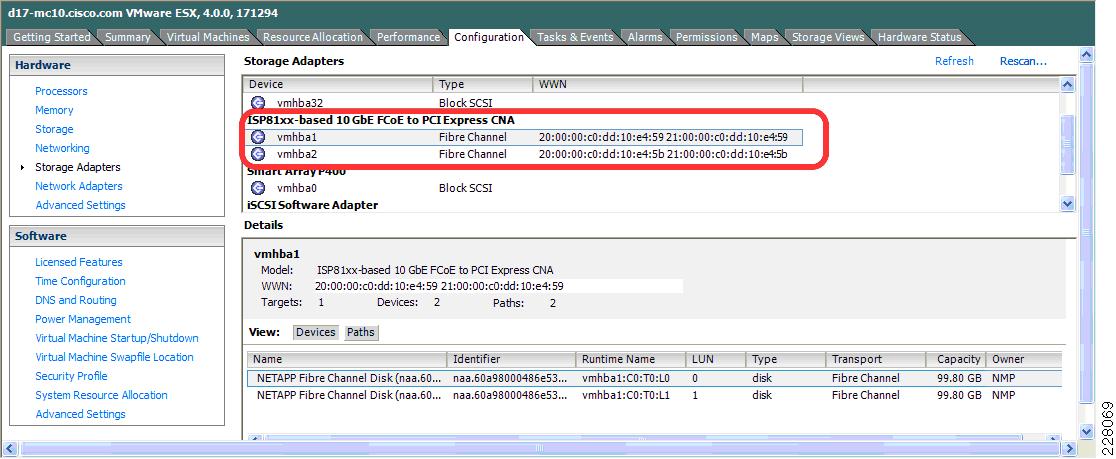Open Processors hardware settings

click(61, 91)
